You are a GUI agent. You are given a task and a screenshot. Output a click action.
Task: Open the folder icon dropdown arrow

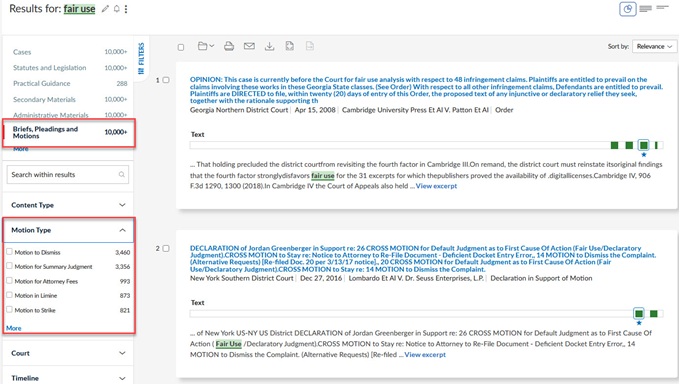click(x=212, y=46)
